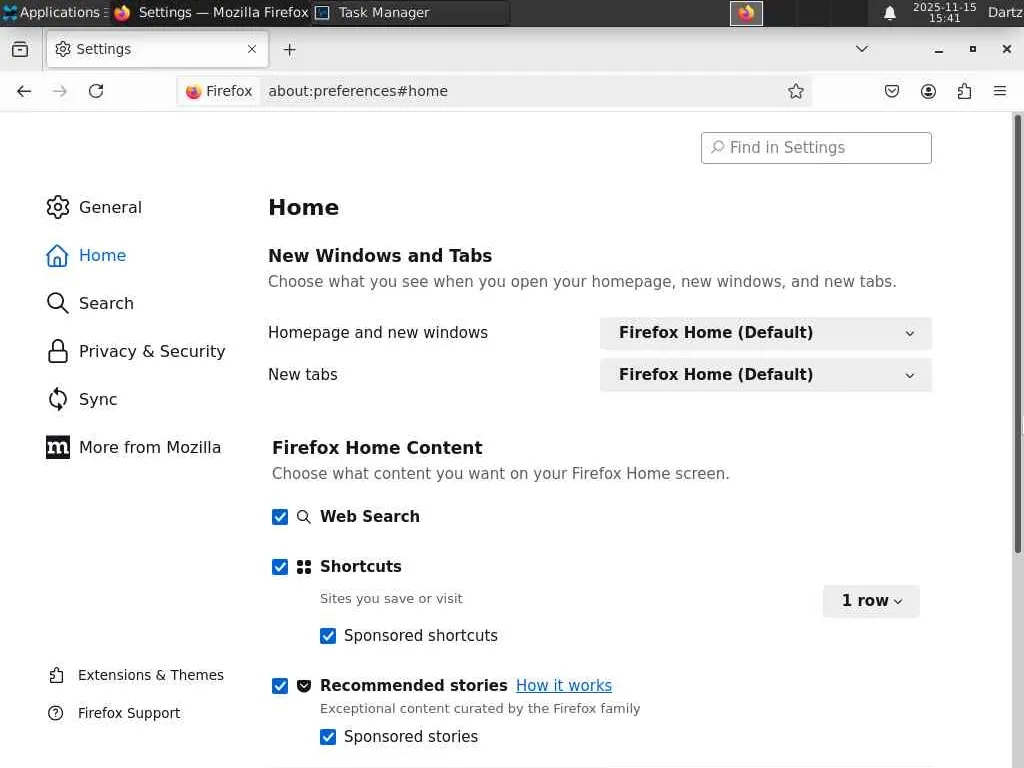
Task: Open the Firefox account icon
Action: pos(928,91)
